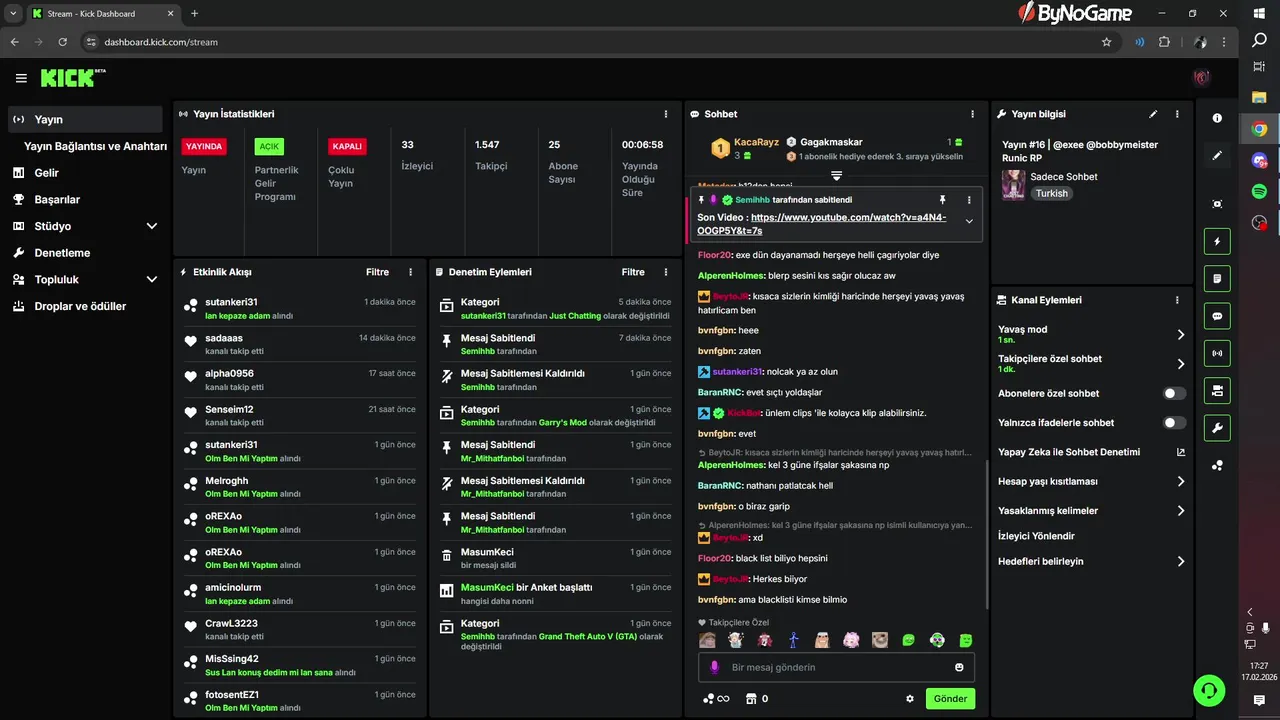The height and width of the screenshot is (720, 1280).
Task: Toggle the broadcast signal widget icon in rail
Action: pos(1217,353)
